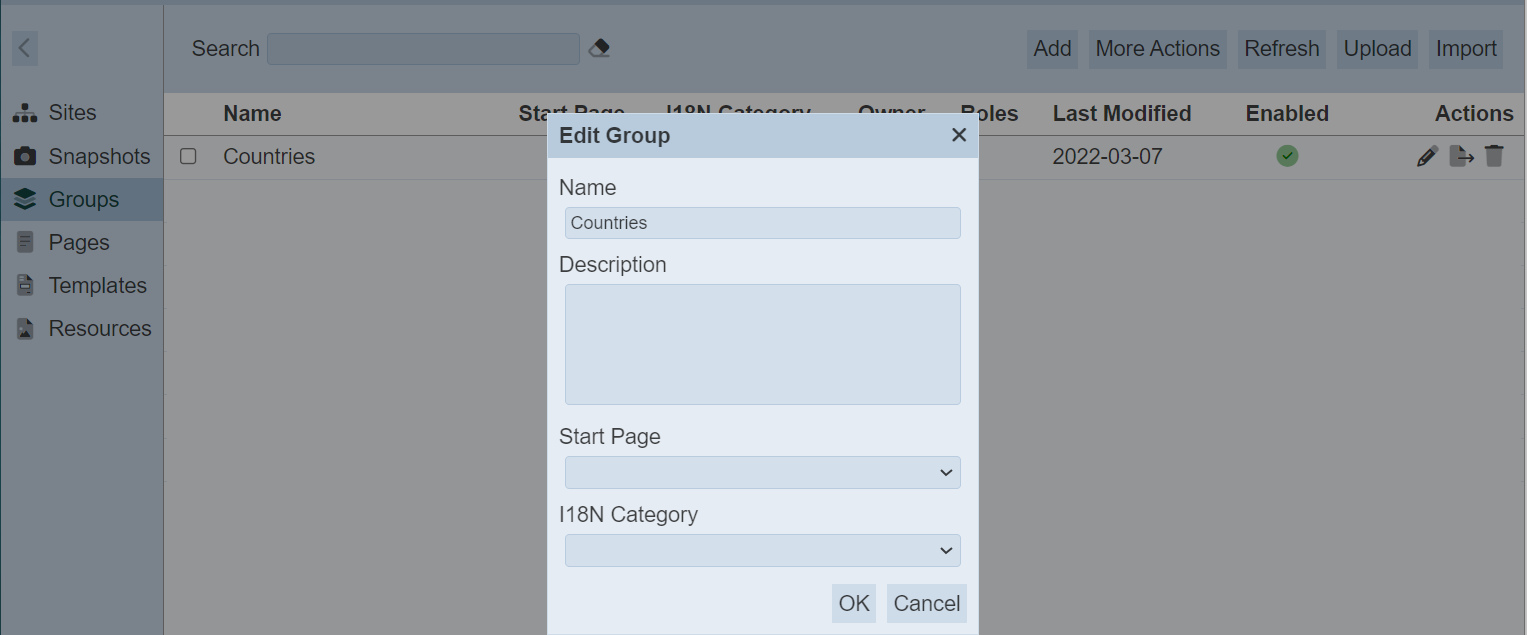Tick the checkbox for Countries row
The height and width of the screenshot is (635, 1527).
coord(188,156)
